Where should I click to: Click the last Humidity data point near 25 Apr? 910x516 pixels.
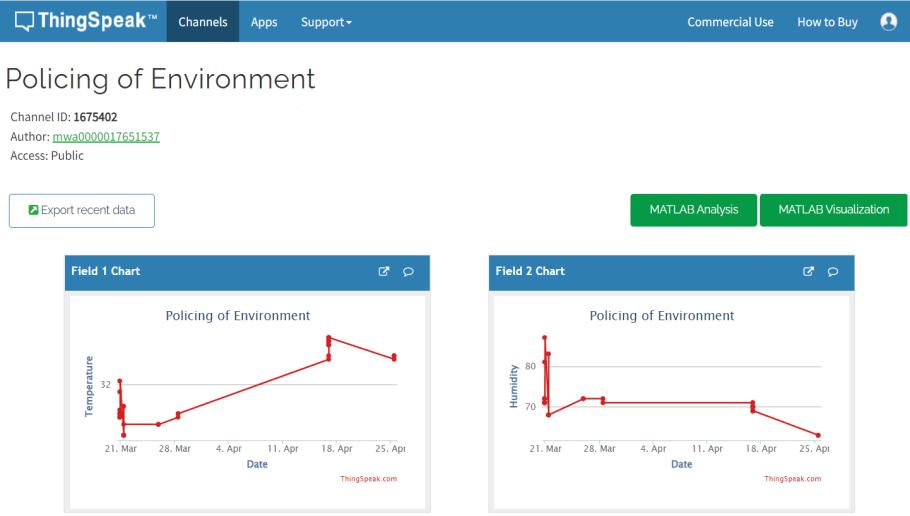point(818,435)
